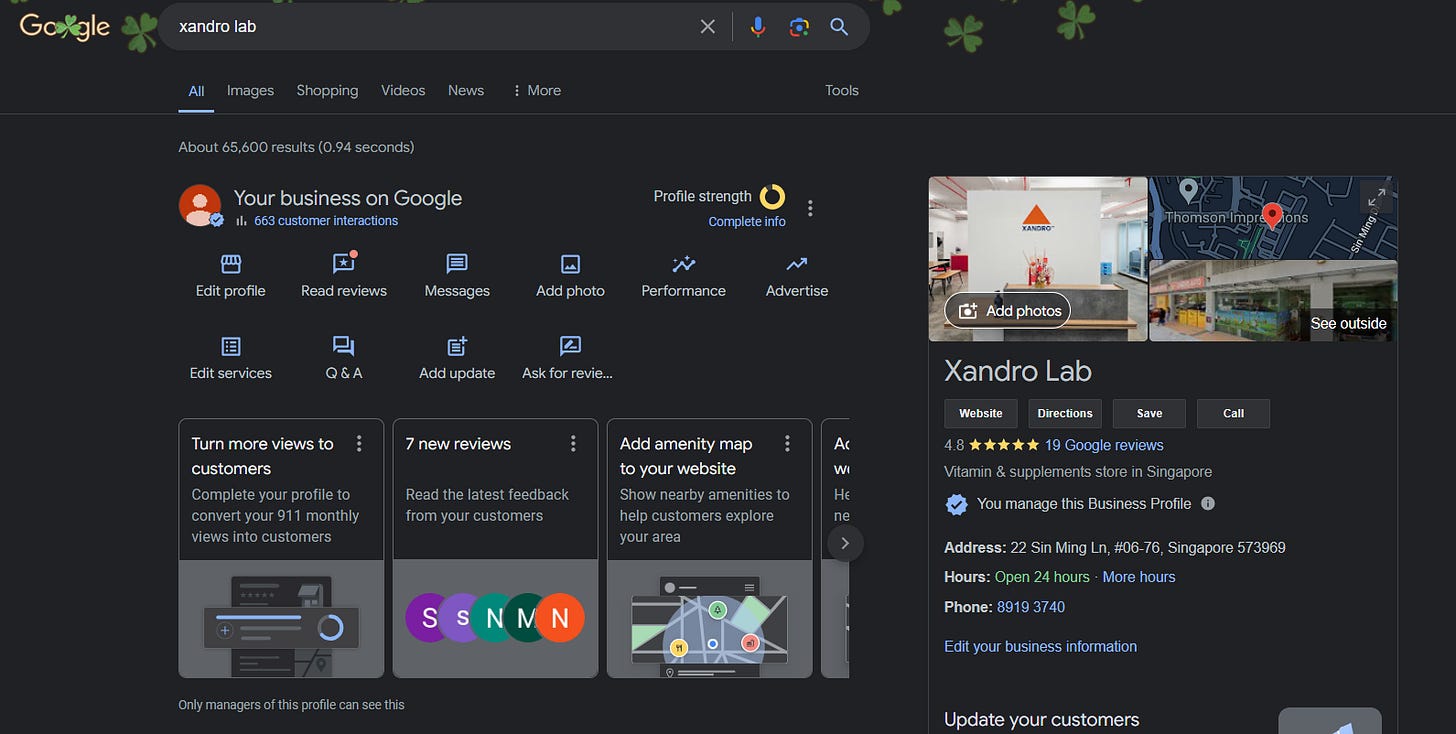Click the Directions button
The height and width of the screenshot is (734, 1456).
(x=1065, y=413)
